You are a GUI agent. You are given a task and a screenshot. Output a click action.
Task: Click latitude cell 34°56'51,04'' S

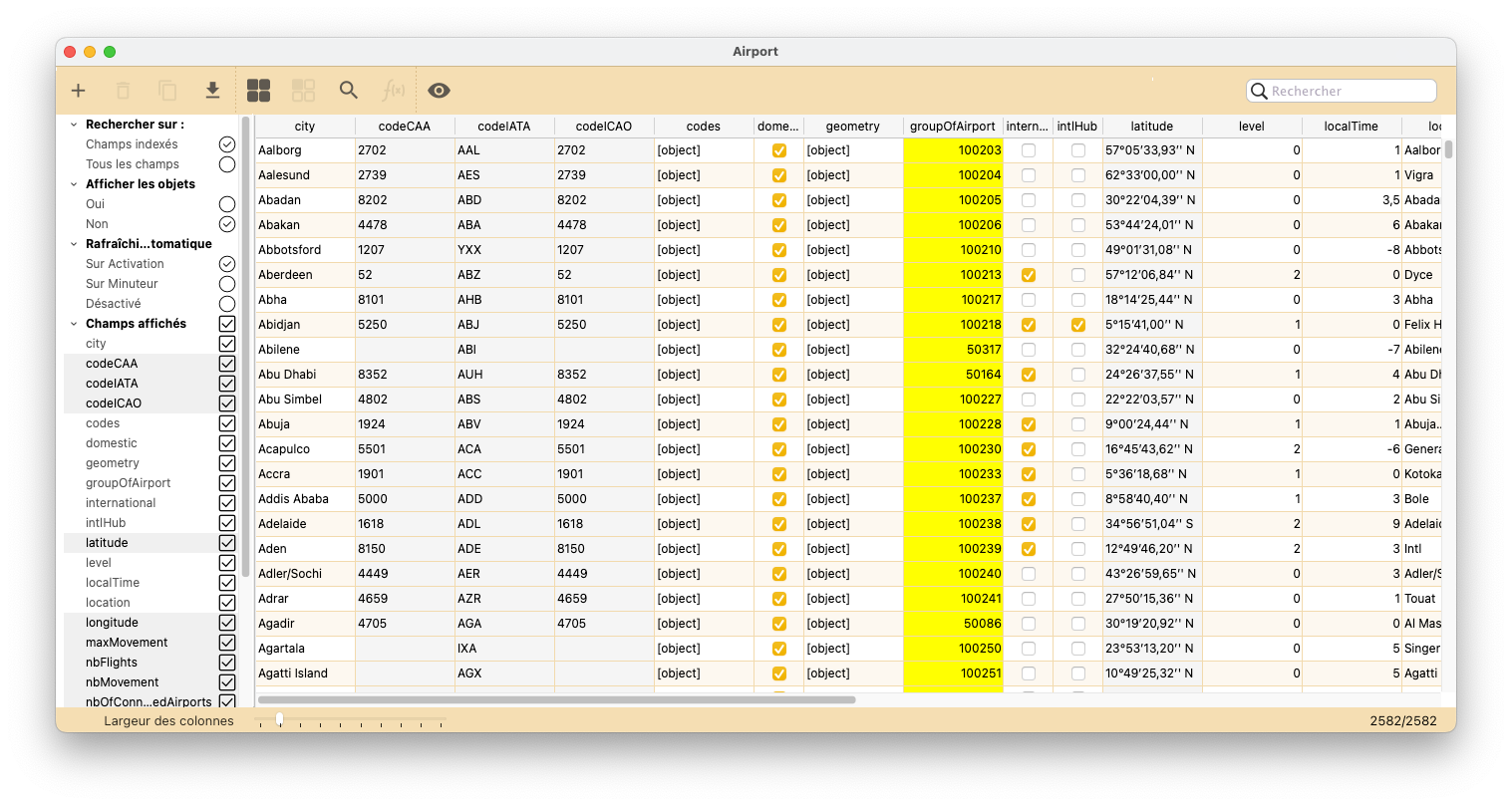pyautogui.click(x=1152, y=524)
